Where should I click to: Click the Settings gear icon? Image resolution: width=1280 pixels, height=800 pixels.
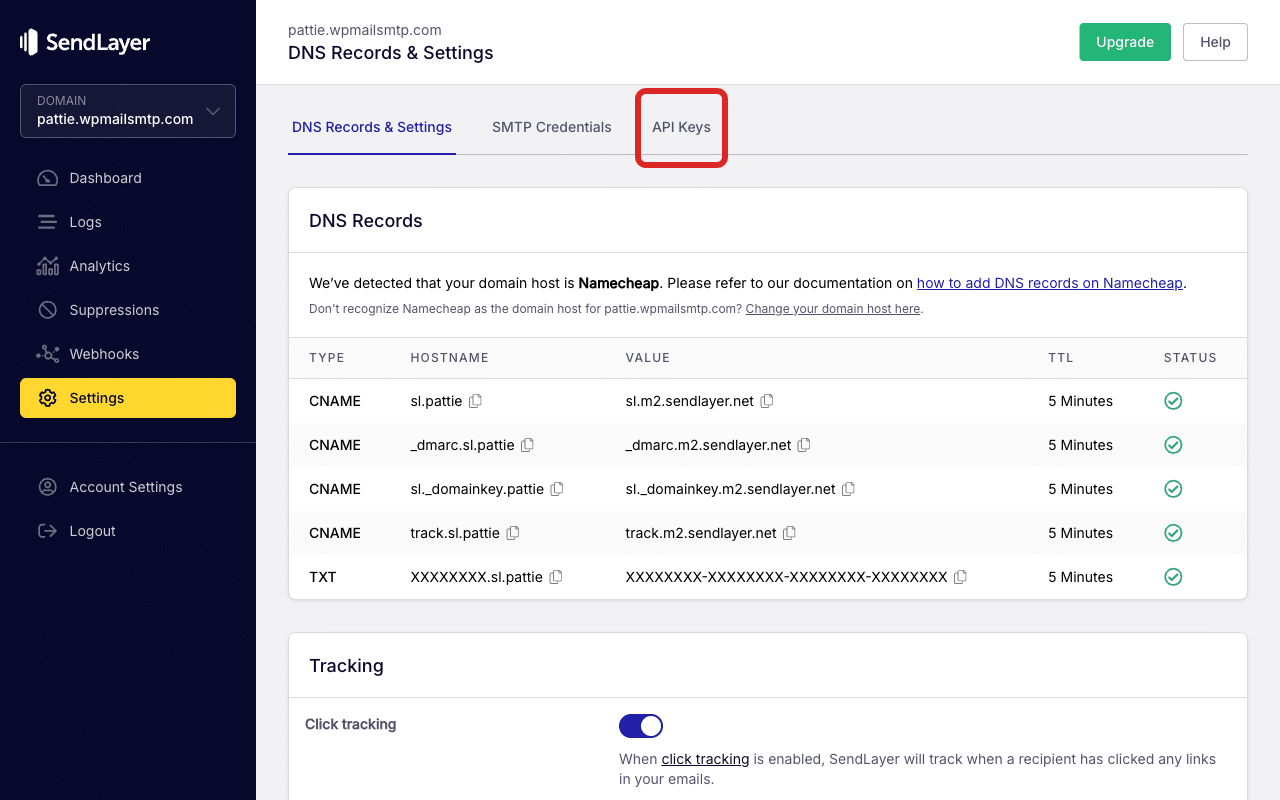[47, 398]
